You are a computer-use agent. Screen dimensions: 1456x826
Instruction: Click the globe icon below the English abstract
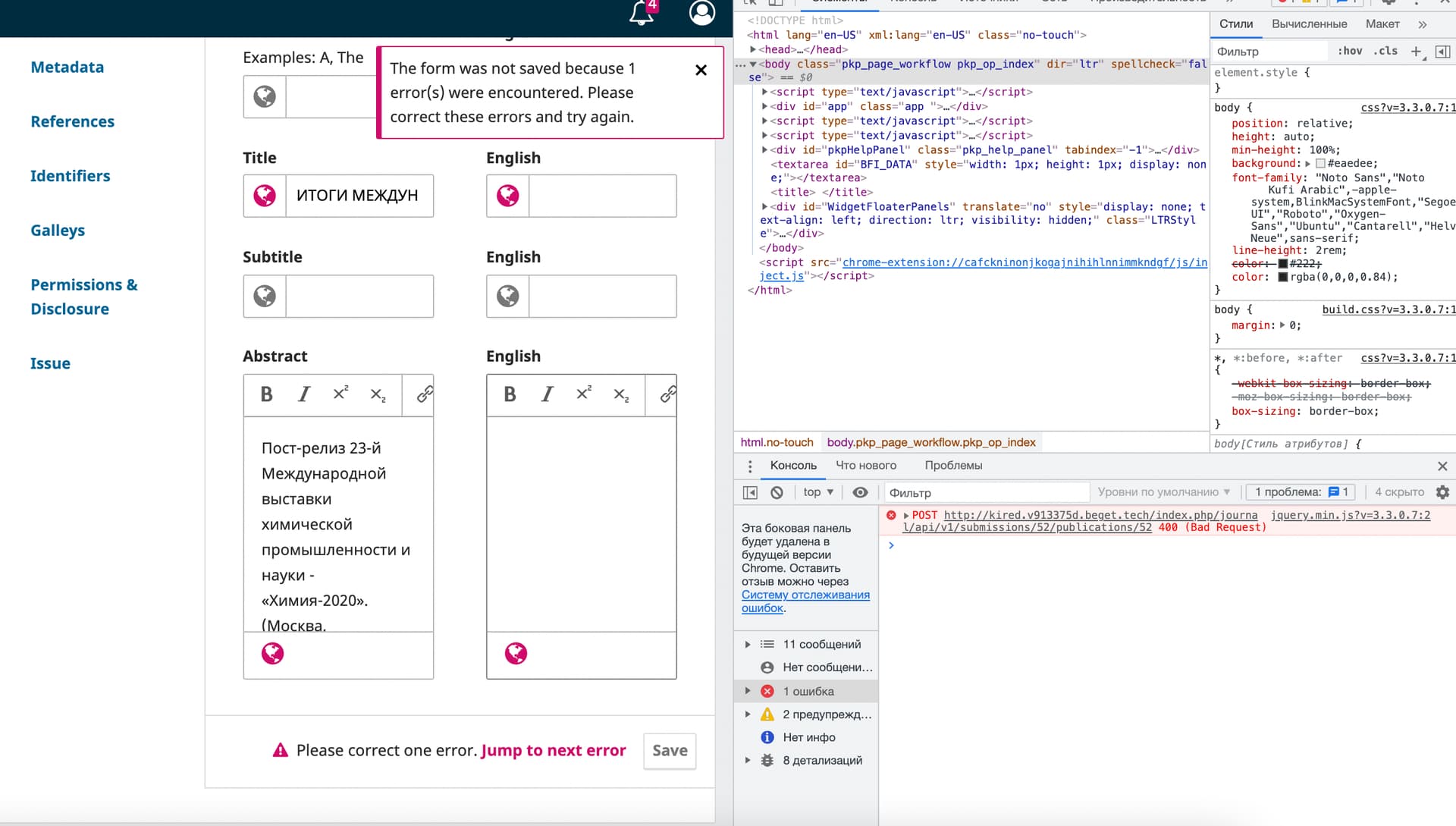[516, 654]
